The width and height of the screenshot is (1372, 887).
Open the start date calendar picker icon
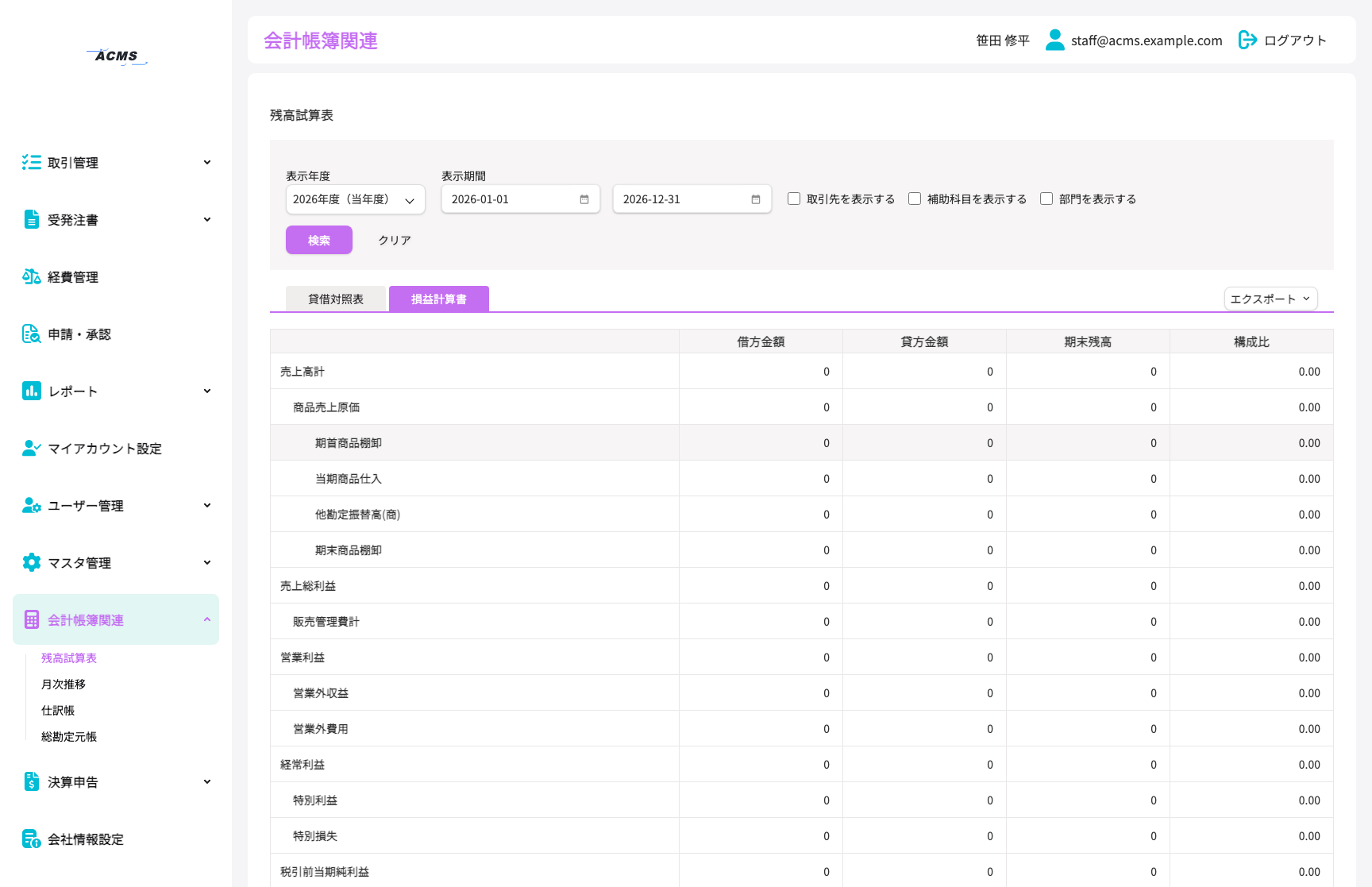[x=584, y=199]
